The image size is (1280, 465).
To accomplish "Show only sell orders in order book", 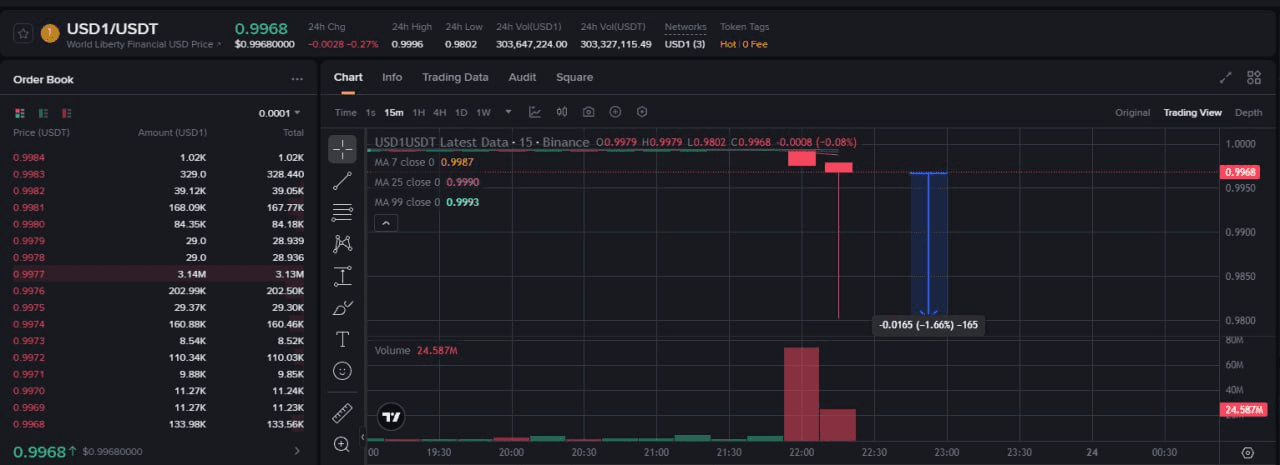I will tap(67, 113).
